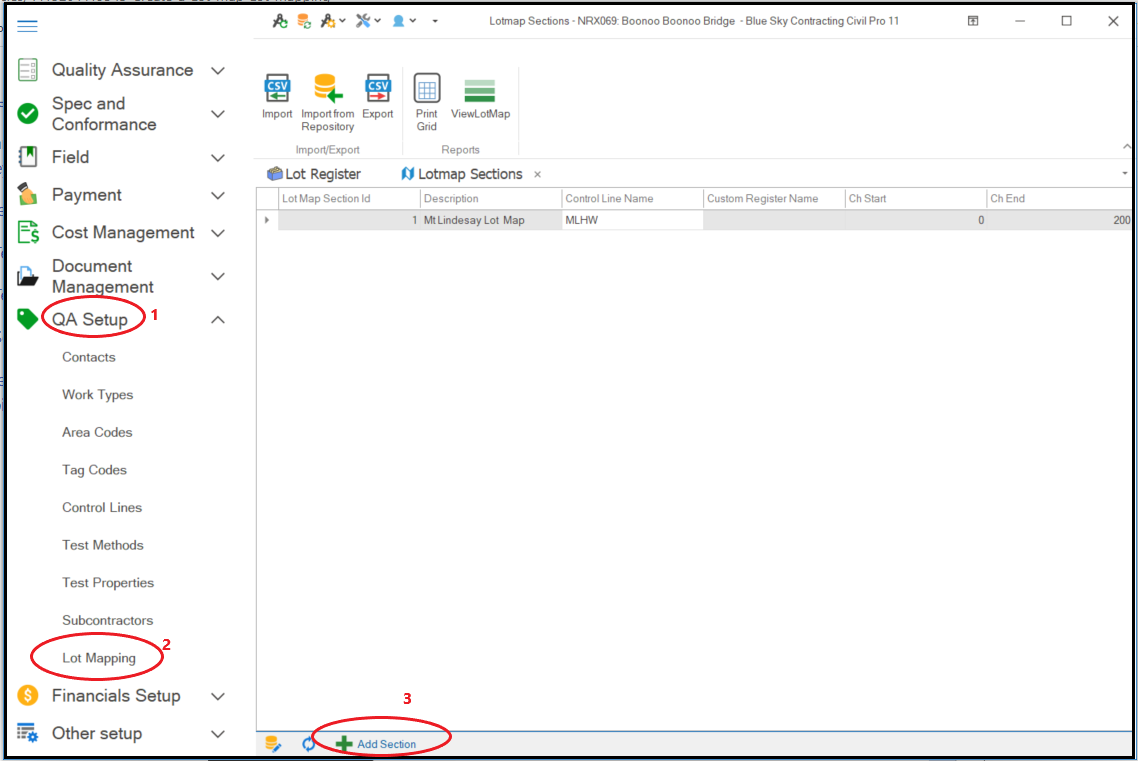
Task: Expand the Field section chevron
Action: [x=218, y=157]
